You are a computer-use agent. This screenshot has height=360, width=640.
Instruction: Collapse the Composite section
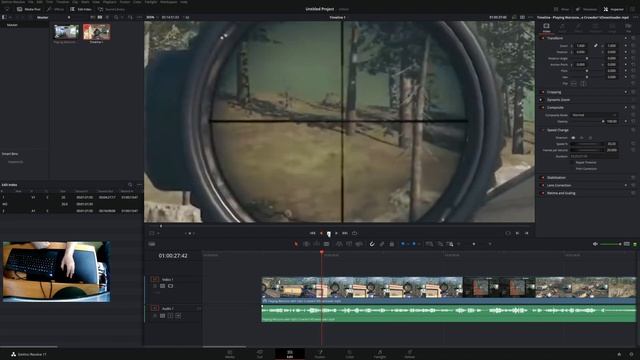pos(555,108)
